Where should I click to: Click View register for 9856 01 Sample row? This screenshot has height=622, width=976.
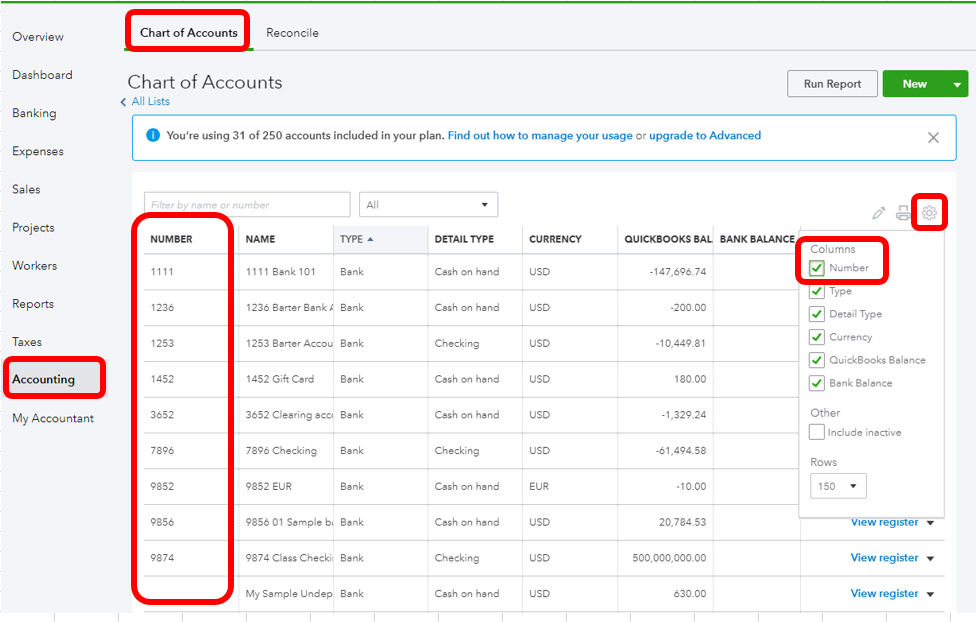point(884,522)
